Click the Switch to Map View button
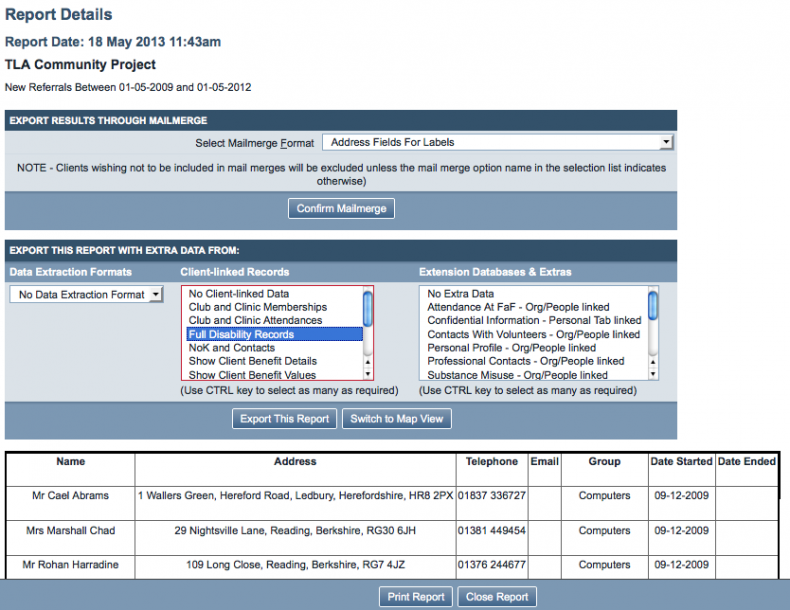 (397, 419)
